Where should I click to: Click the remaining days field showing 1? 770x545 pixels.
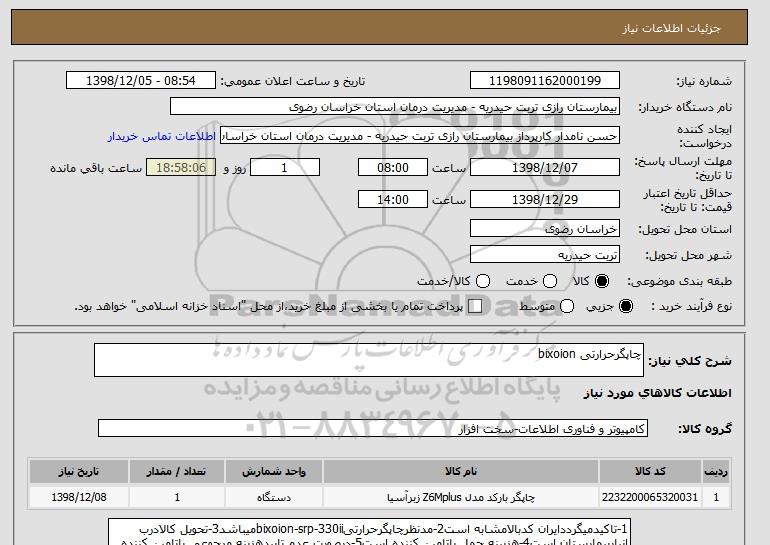coord(285,167)
